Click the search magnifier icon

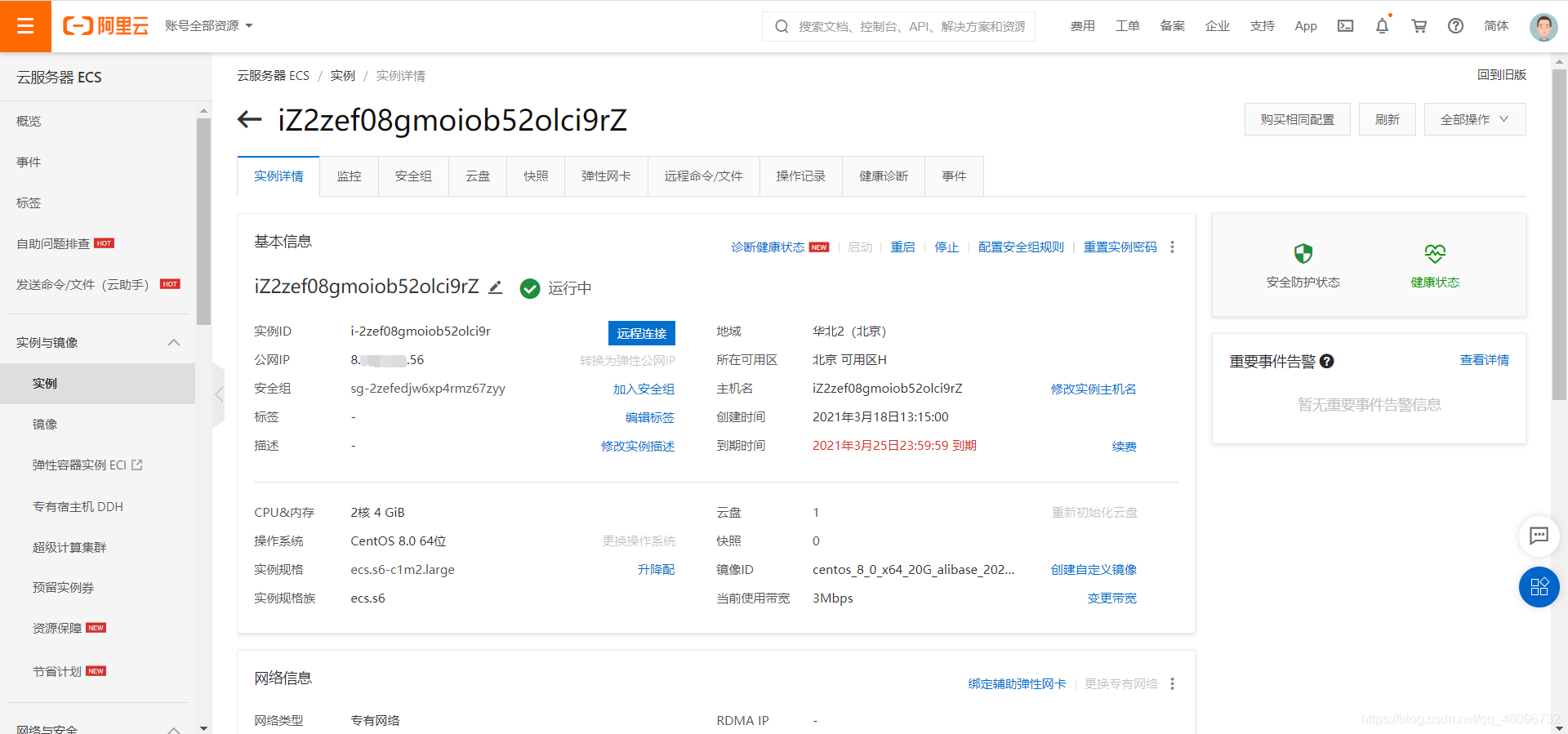coord(782,26)
